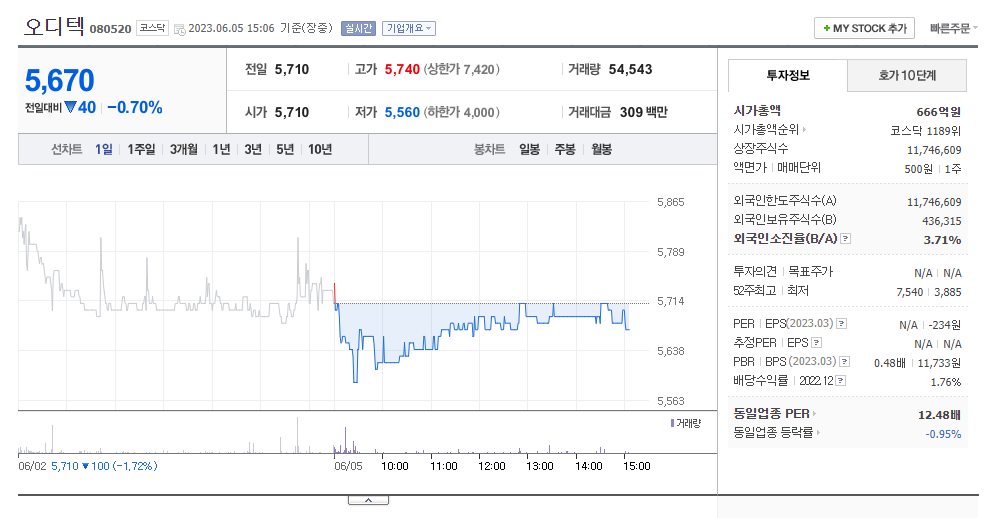
Task: Show the 일봉 daily candle chart
Action: pyautogui.click(x=529, y=149)
